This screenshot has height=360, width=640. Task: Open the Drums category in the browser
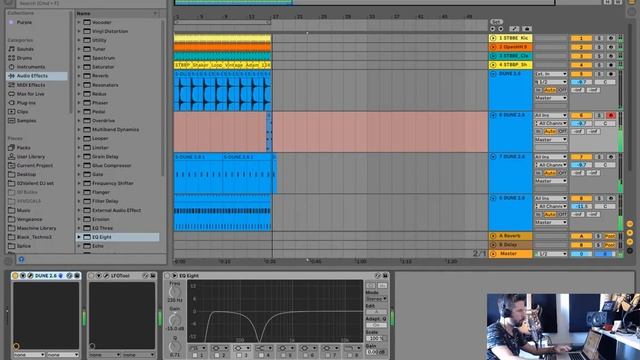pyautogui.click(x=24, y=58)
